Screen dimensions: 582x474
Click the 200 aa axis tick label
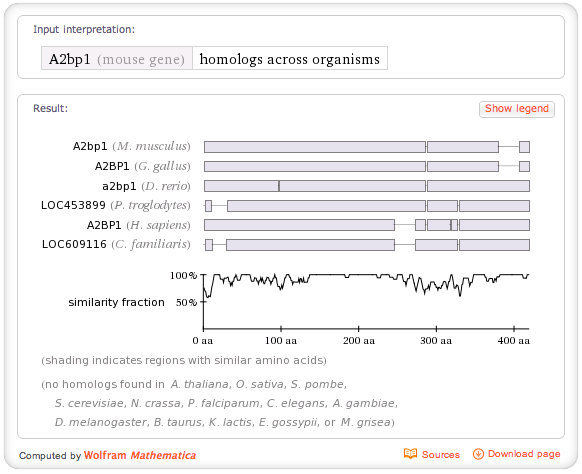click(359, 341)
